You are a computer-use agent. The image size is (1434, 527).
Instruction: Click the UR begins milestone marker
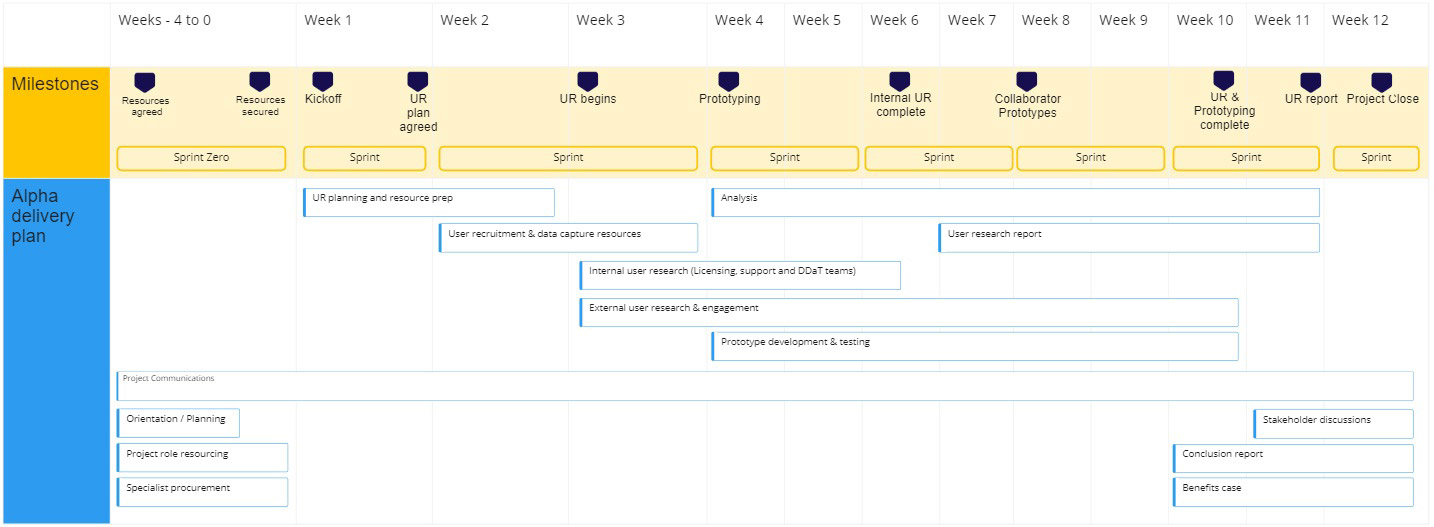[x=588, y=82]
